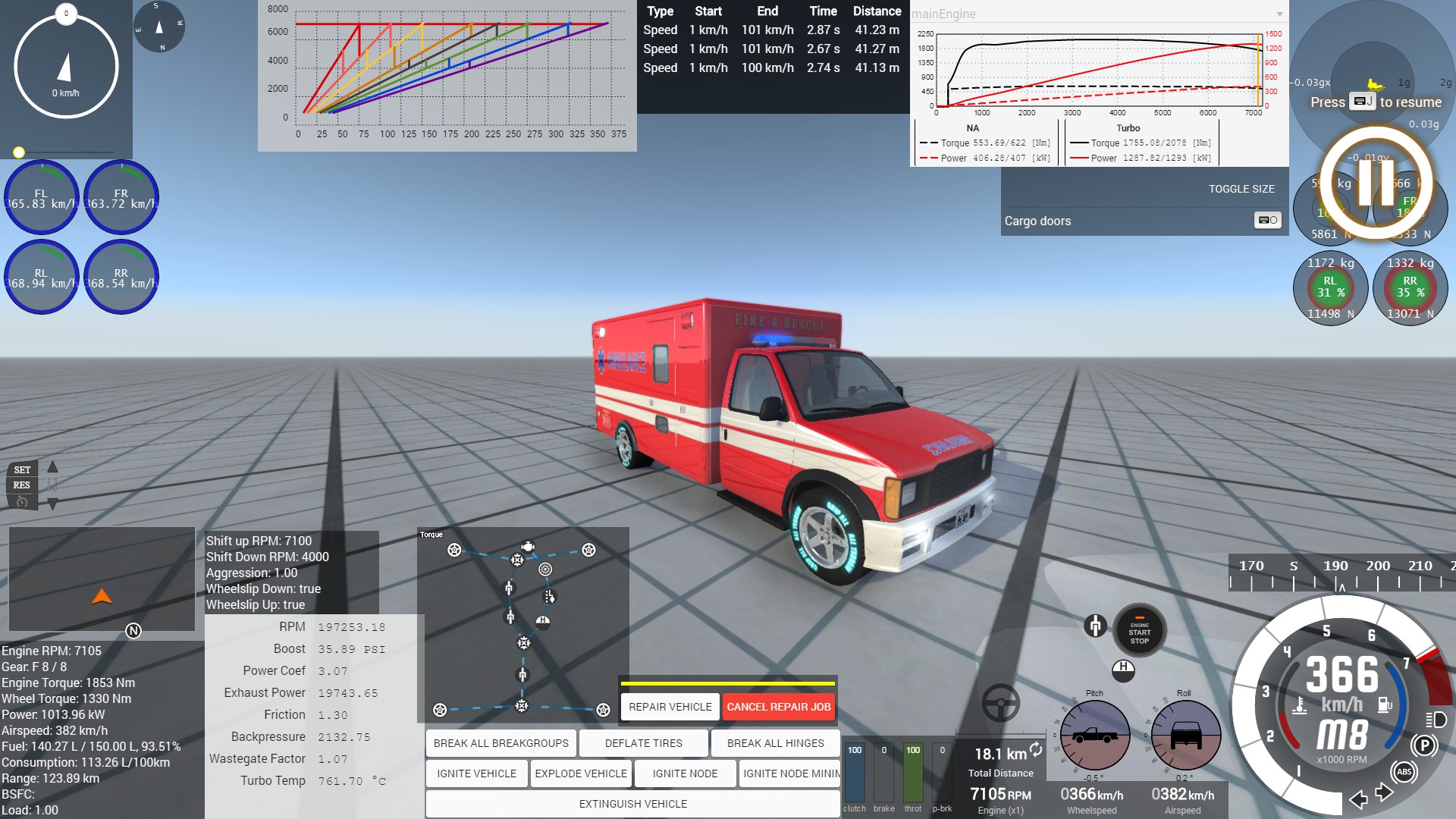Click the headlights indicator icon
Image resolution: width=1456 pixels, height=819 pixels.
[1436, 719]
